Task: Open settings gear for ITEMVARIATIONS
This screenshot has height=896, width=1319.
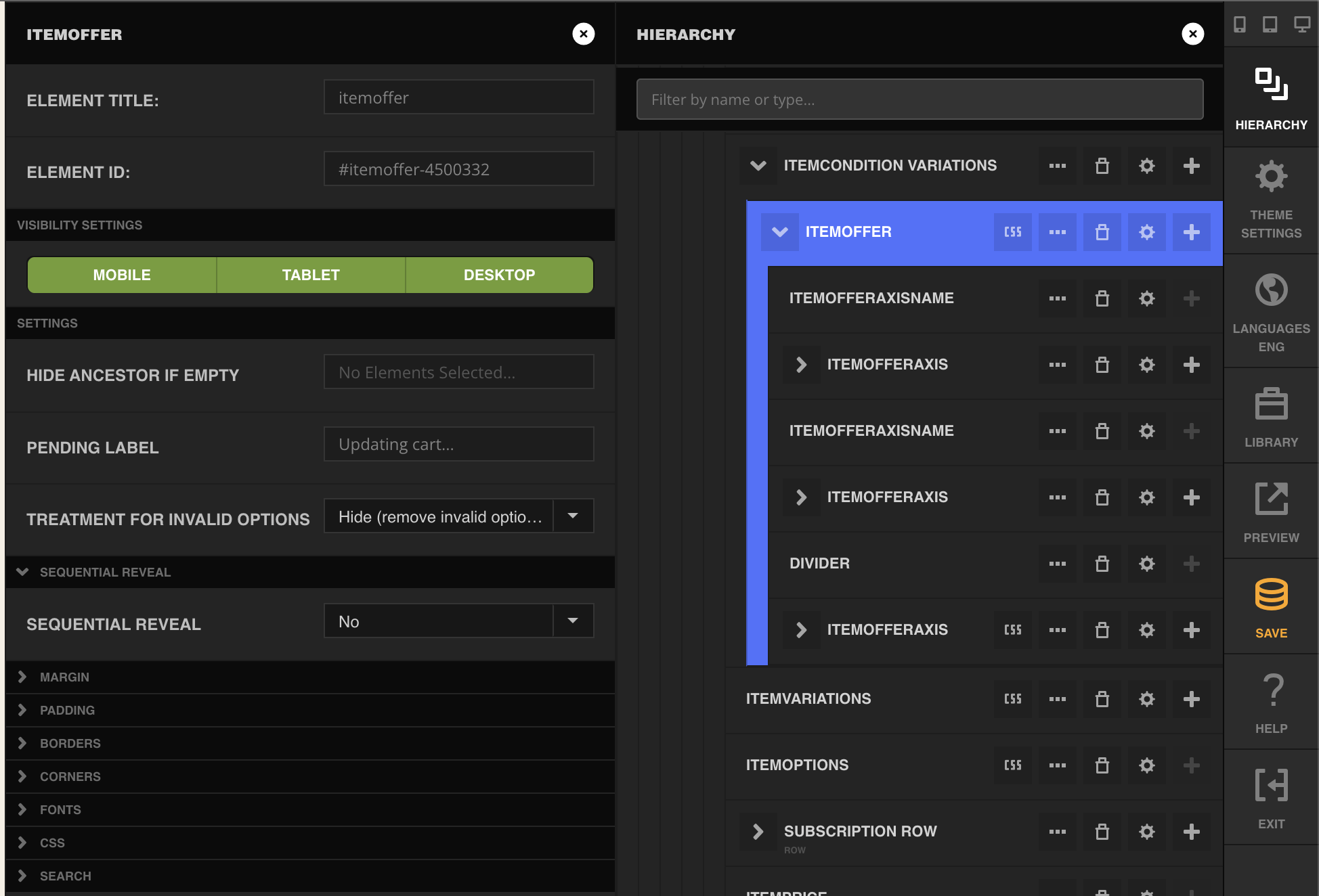Action: point(1146,699)
